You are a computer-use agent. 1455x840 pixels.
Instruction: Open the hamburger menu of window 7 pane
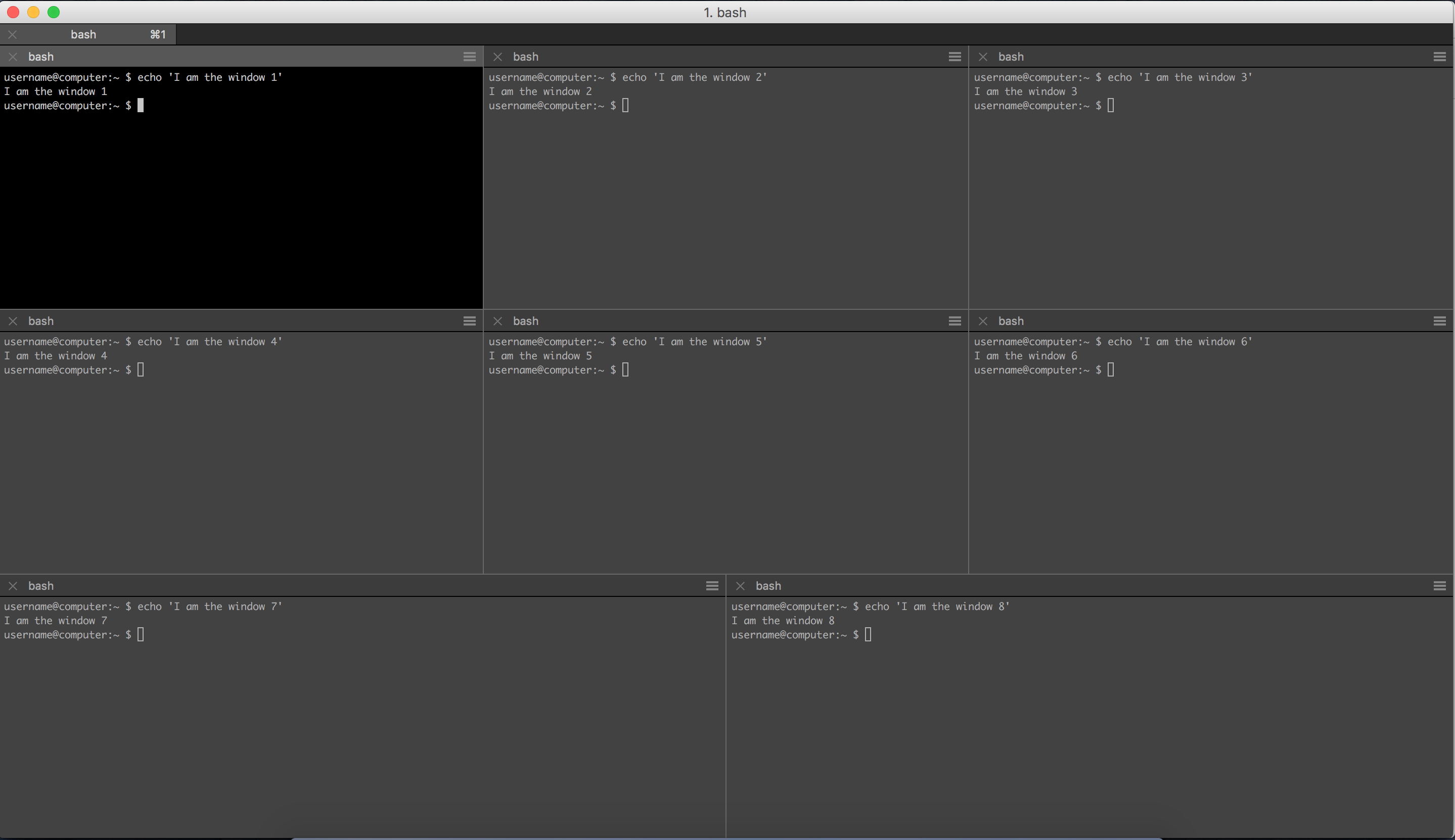[x=712, y=586]
